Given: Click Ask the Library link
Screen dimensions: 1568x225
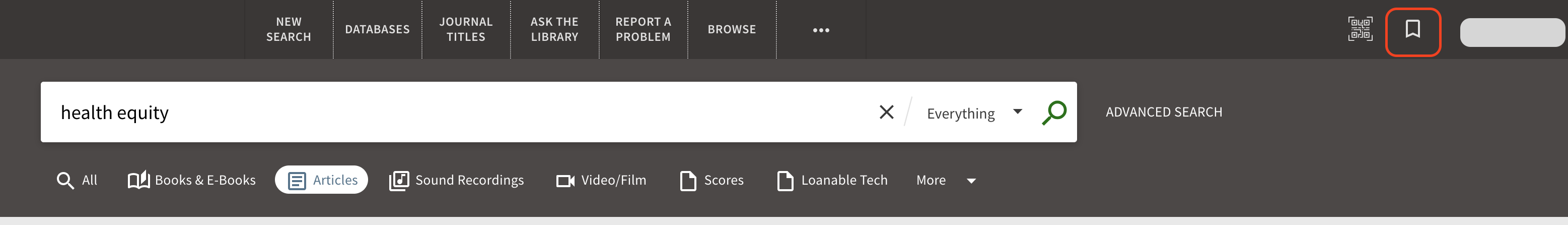Looking at the screenshot, I should 554,29.
